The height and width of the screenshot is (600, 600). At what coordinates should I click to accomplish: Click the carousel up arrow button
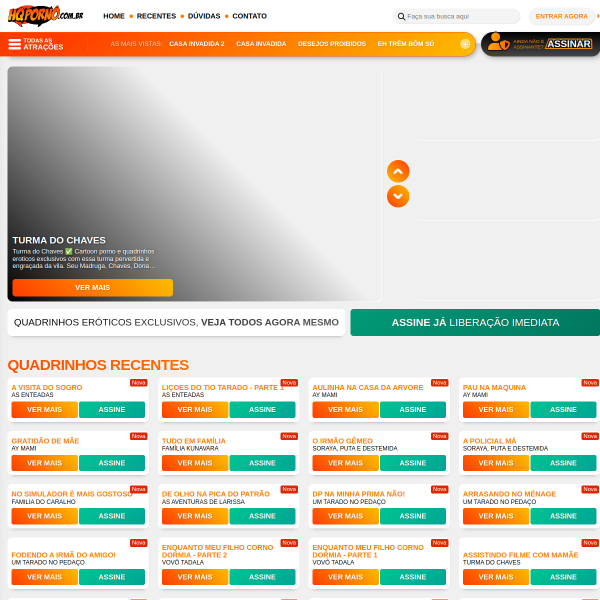[398, 171]
